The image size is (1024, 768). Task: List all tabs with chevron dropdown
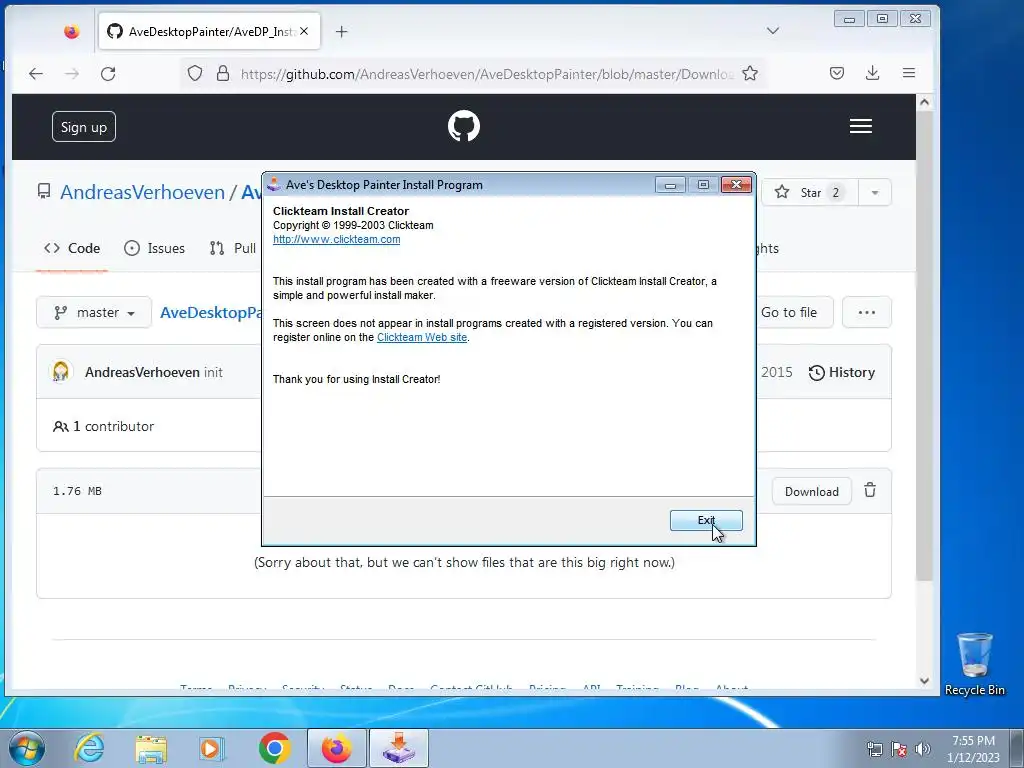[x=773, y=31]
